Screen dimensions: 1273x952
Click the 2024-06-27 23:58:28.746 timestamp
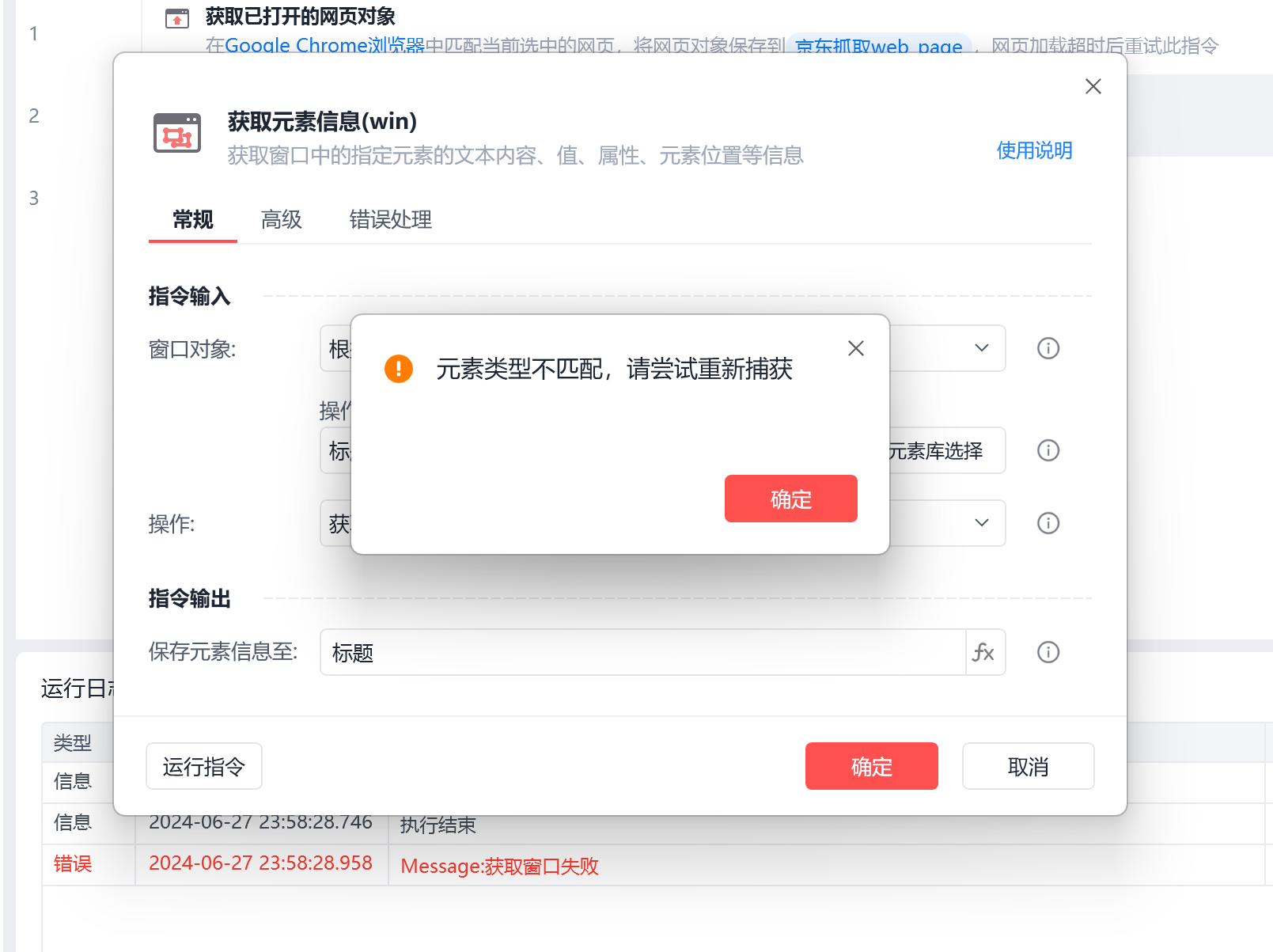click(260, 823)
